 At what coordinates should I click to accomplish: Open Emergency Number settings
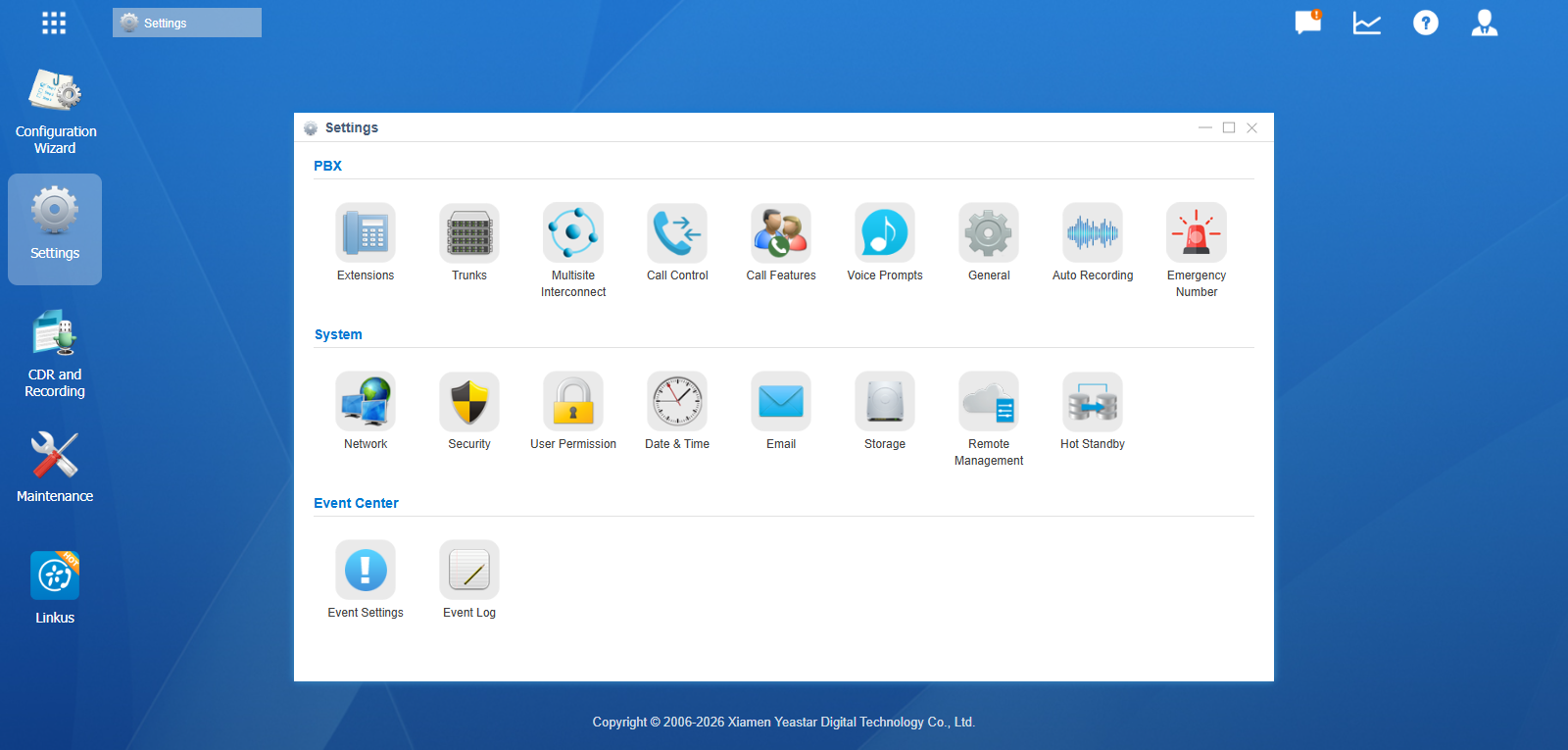pyautogui.click(x=1197, y=233)
